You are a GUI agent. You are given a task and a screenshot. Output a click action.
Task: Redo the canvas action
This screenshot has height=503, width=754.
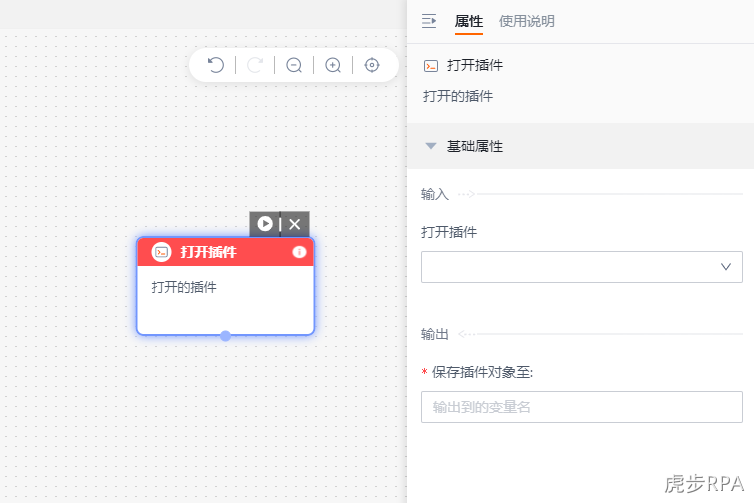pyautogui.click(x=255, y=65)
